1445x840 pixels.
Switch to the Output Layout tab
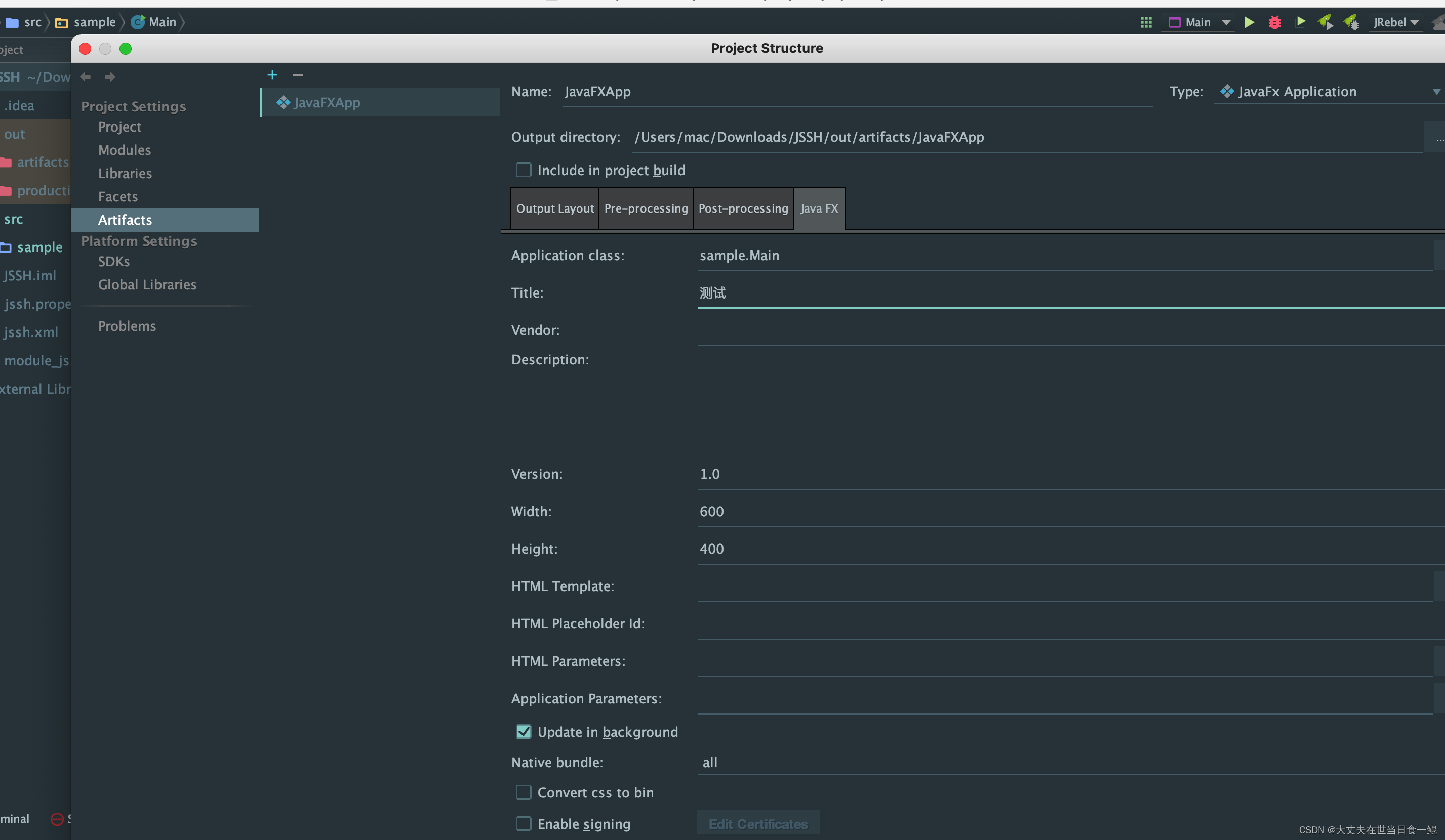(555, 208)
